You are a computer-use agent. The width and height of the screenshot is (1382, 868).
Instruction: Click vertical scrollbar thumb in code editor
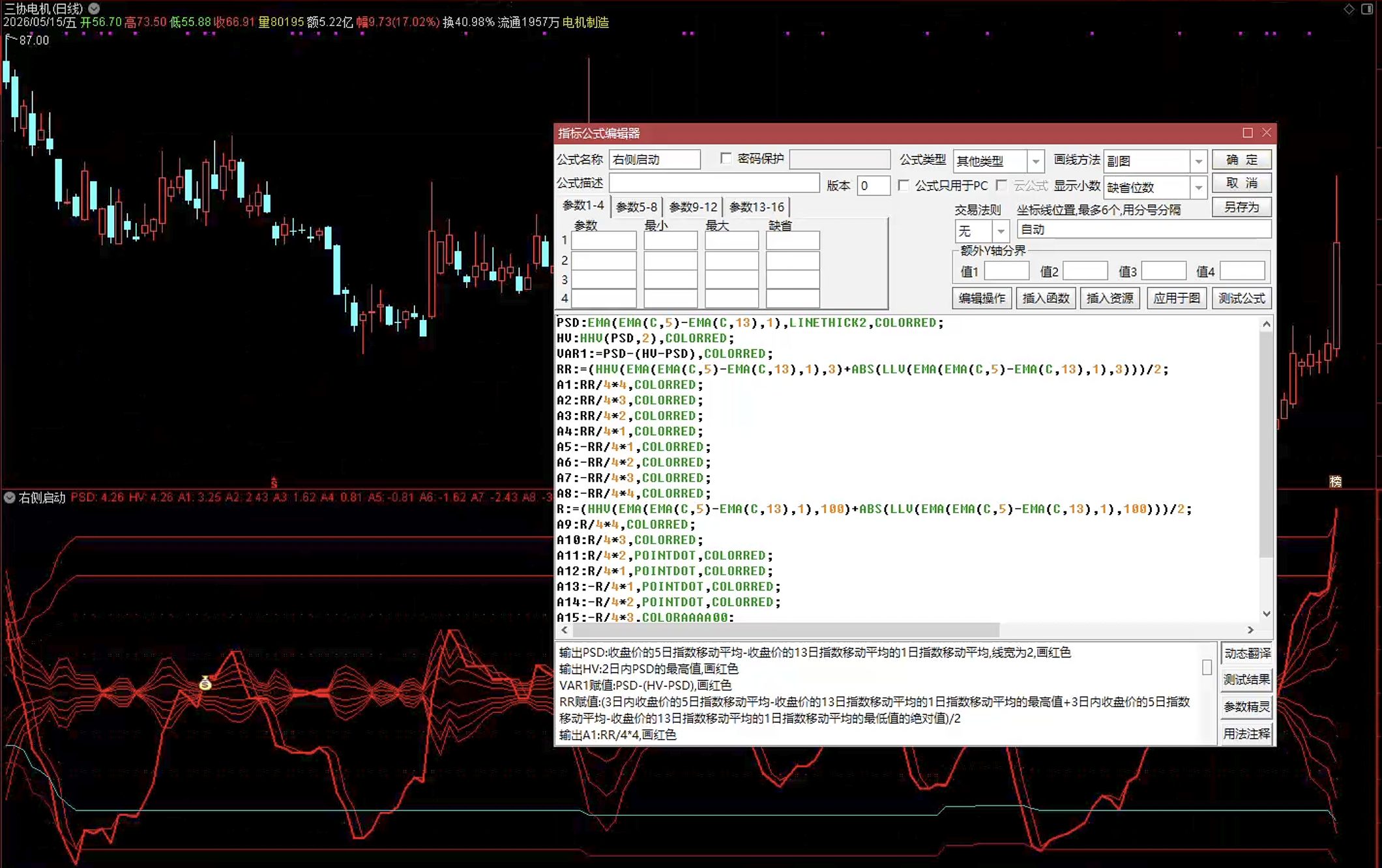pos(1266,444)
